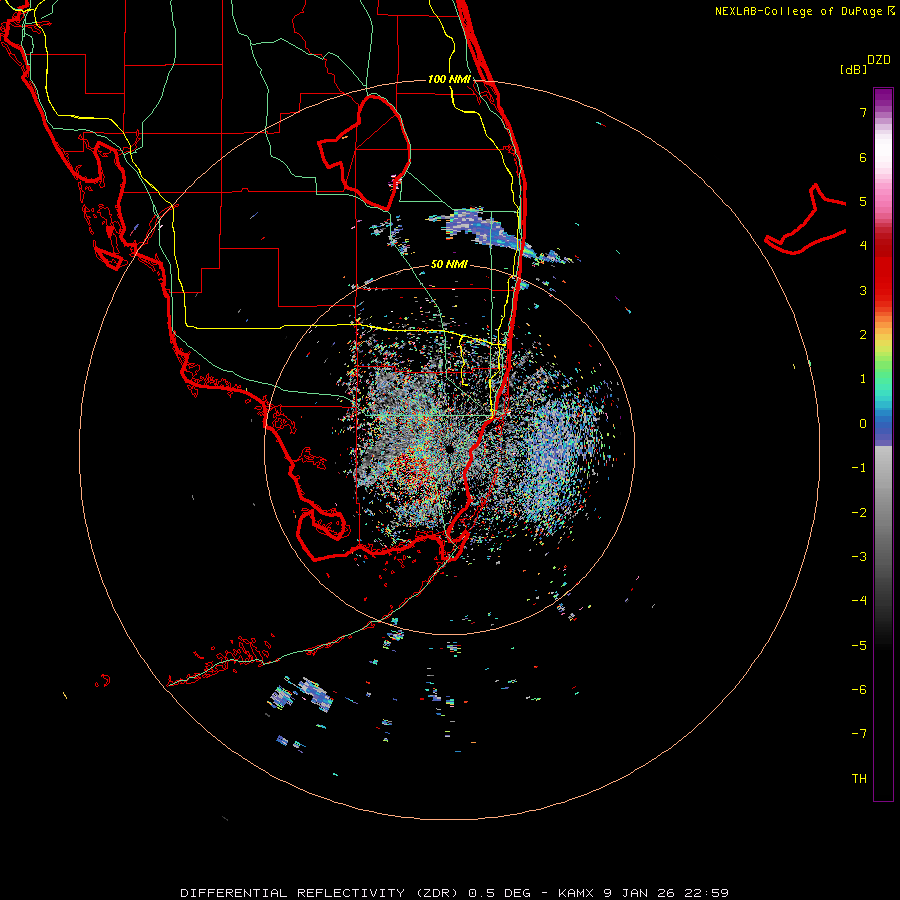
Task: Click the -4 value on the color scale
Action: coord(859,601)
